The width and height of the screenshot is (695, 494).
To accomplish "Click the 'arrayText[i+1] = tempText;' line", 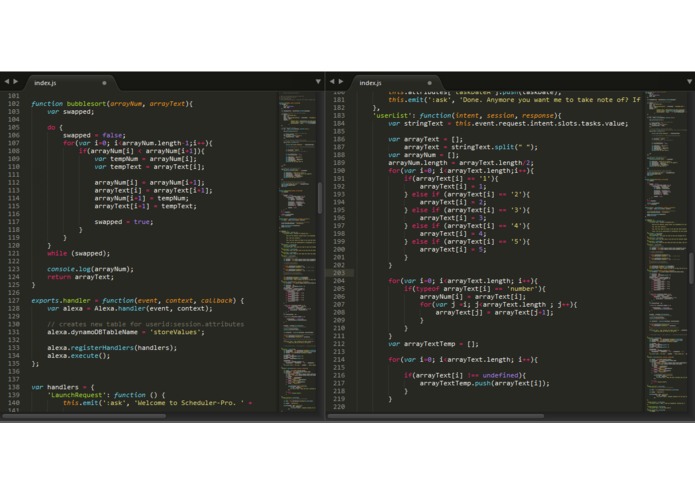I will [145, 206].
